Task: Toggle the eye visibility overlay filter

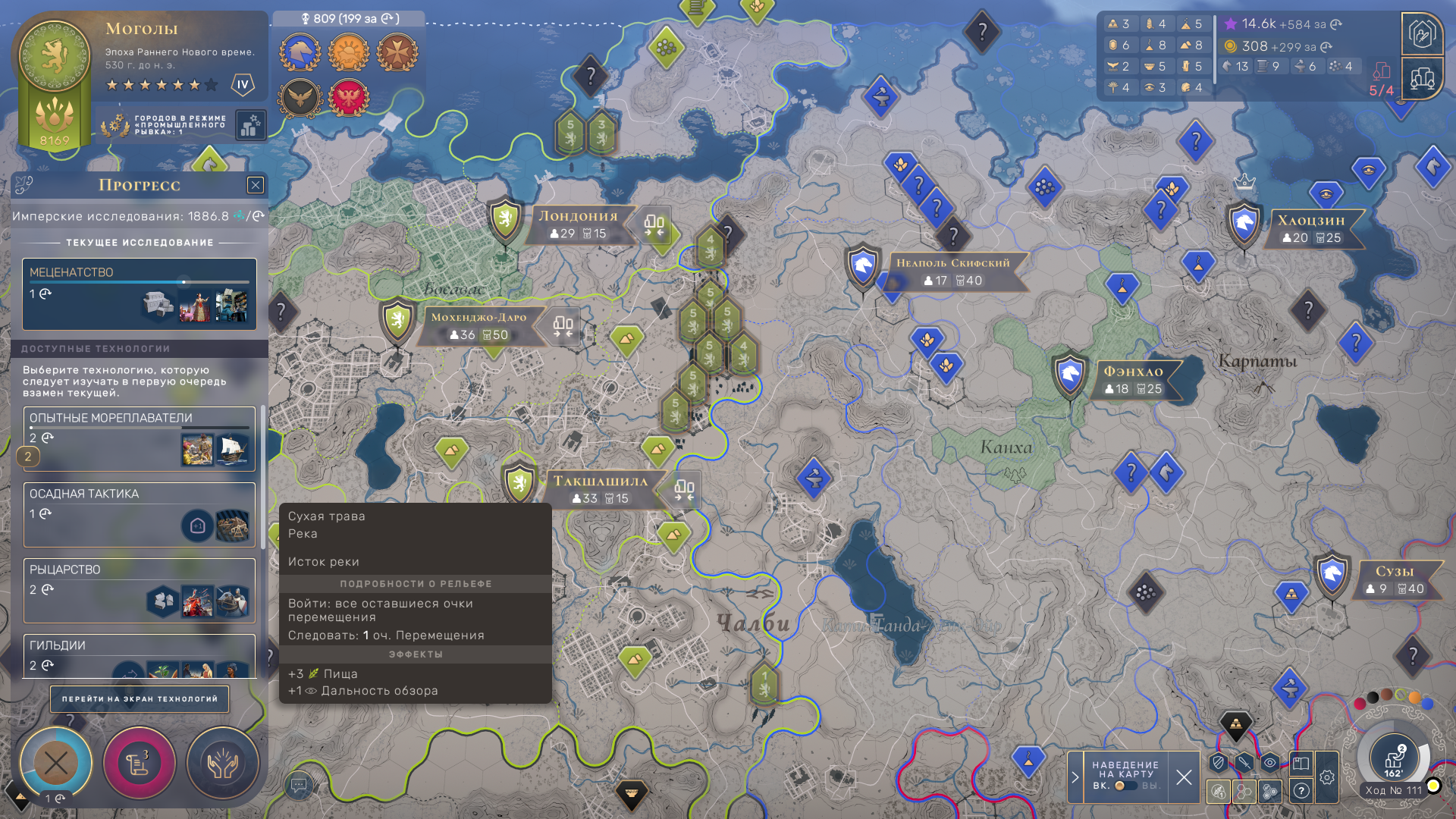Action: (x=1270, y=763)
